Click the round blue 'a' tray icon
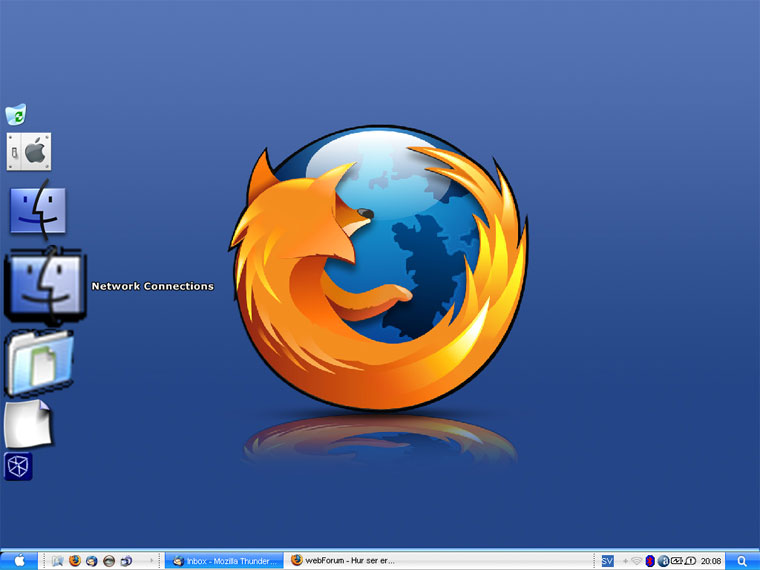This screenshot has width=760, height=570. [663, 561]
